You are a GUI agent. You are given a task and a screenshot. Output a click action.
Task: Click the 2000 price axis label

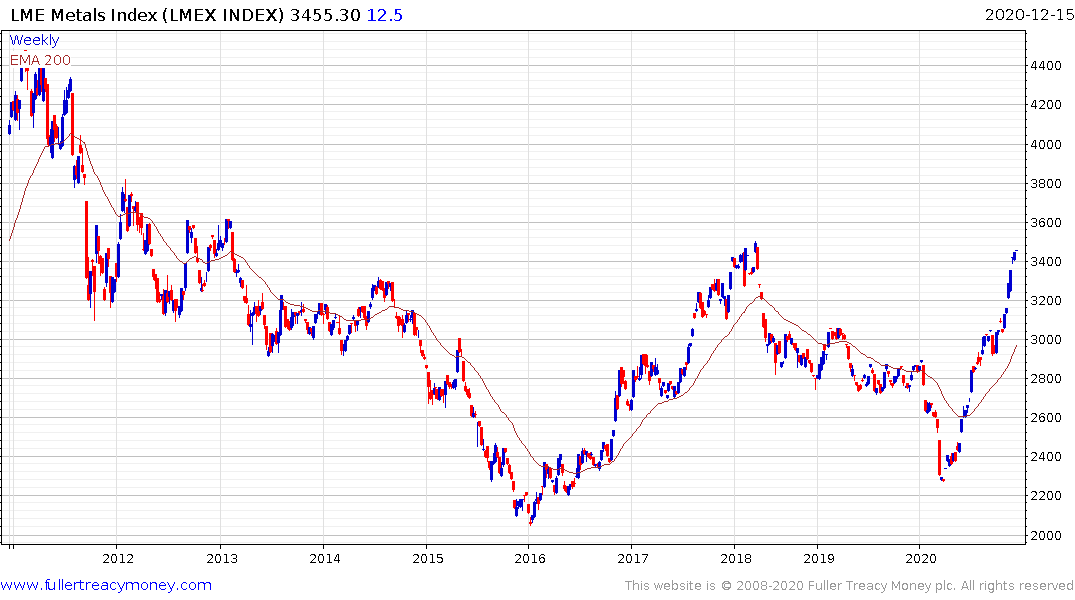tap(1046, 536)
